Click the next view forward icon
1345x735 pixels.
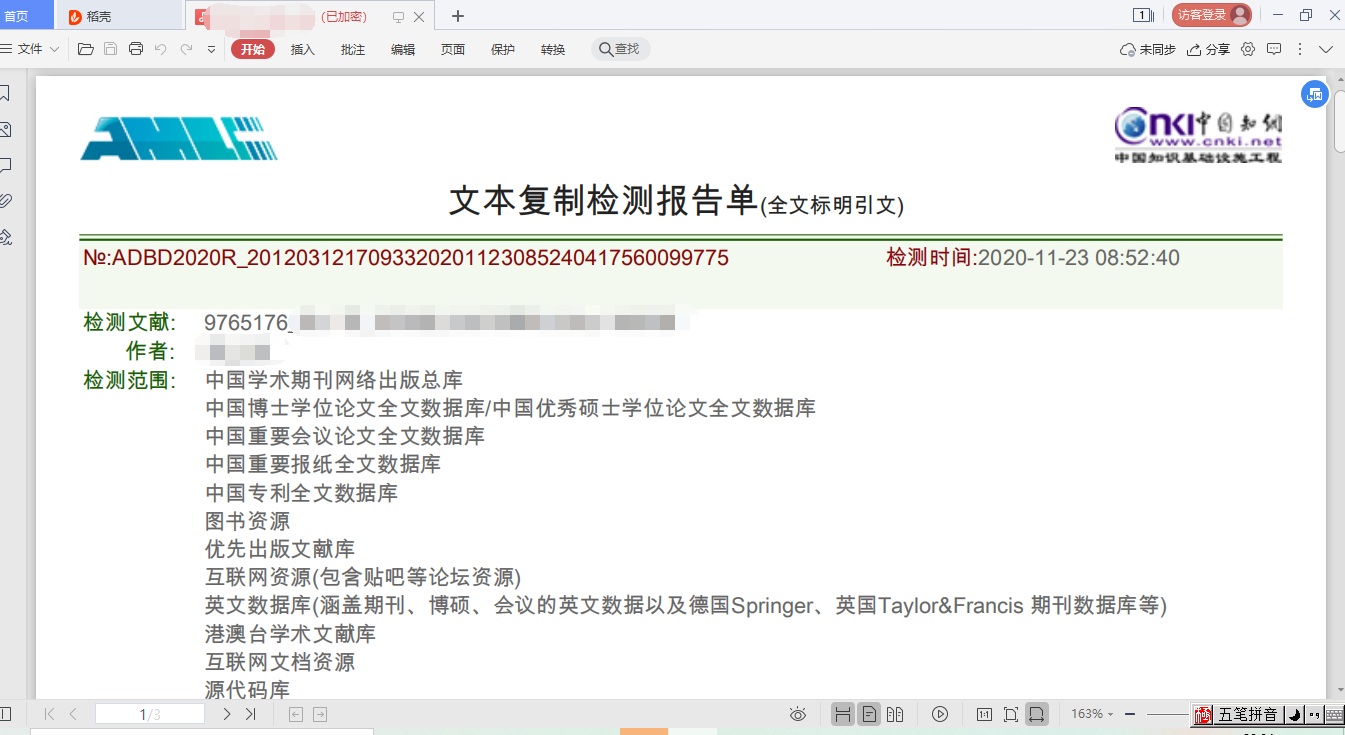click(320, 714)
